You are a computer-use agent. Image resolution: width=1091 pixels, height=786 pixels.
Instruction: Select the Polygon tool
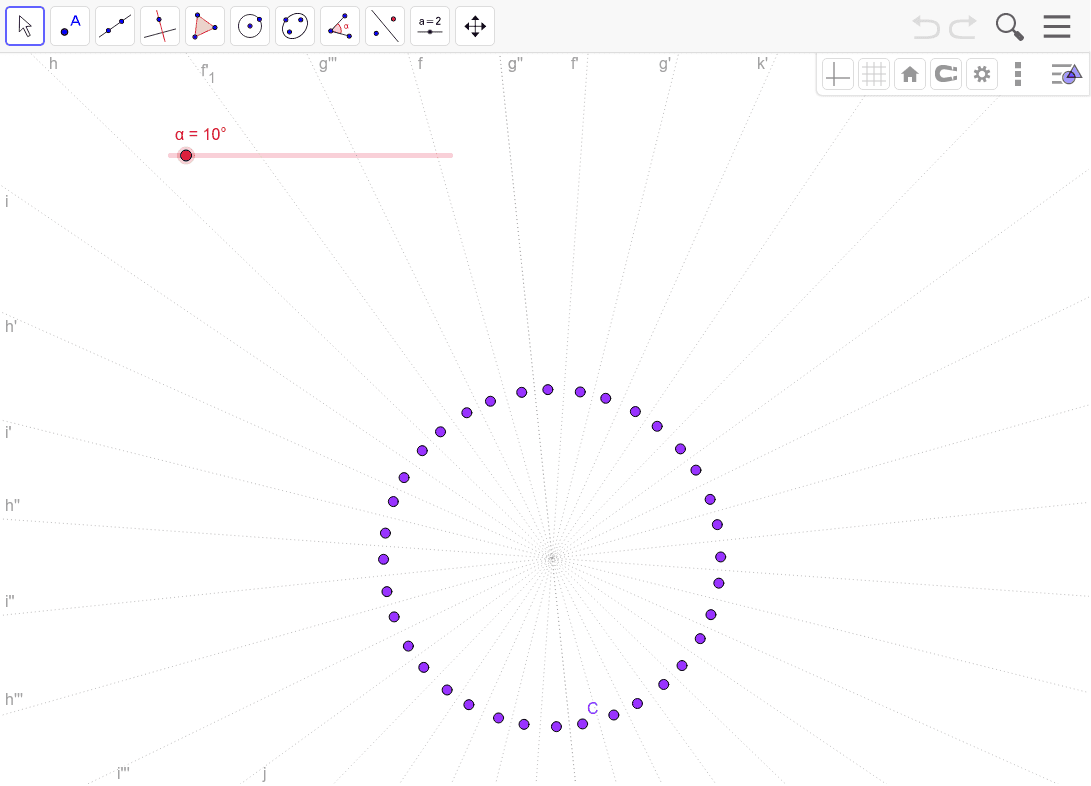click(205, 26)
